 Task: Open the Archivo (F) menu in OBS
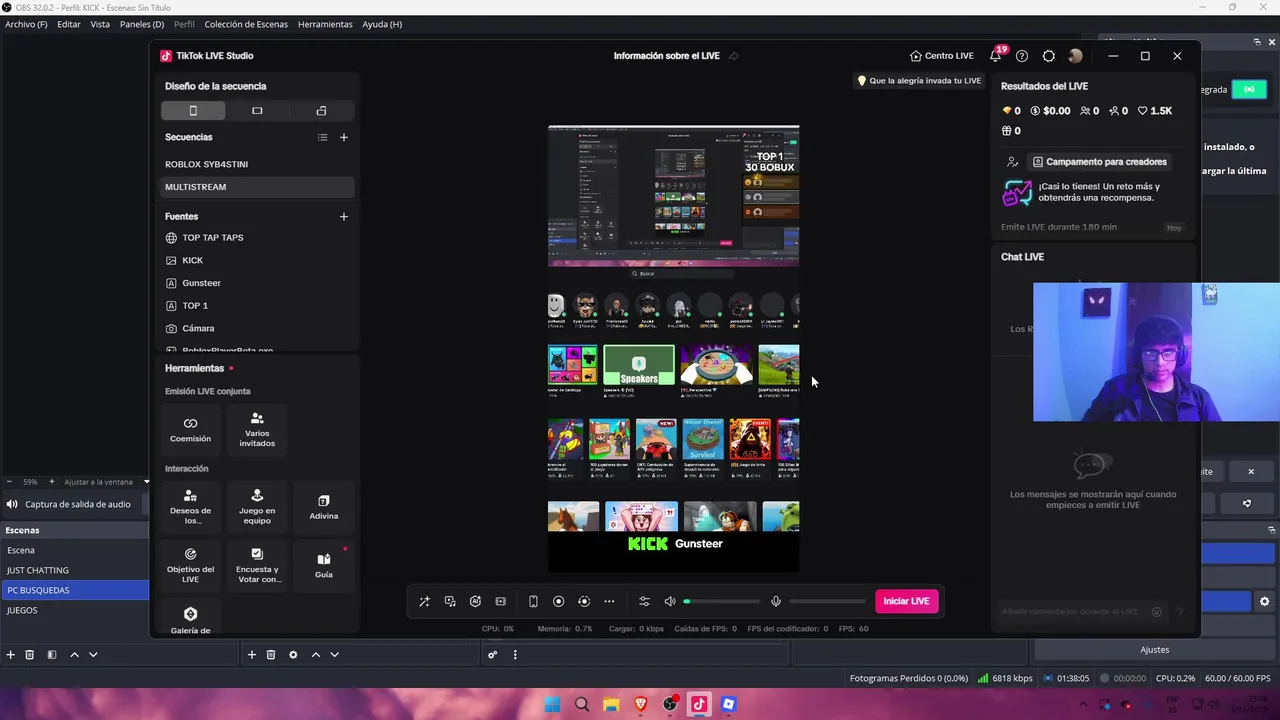point(26,24)
